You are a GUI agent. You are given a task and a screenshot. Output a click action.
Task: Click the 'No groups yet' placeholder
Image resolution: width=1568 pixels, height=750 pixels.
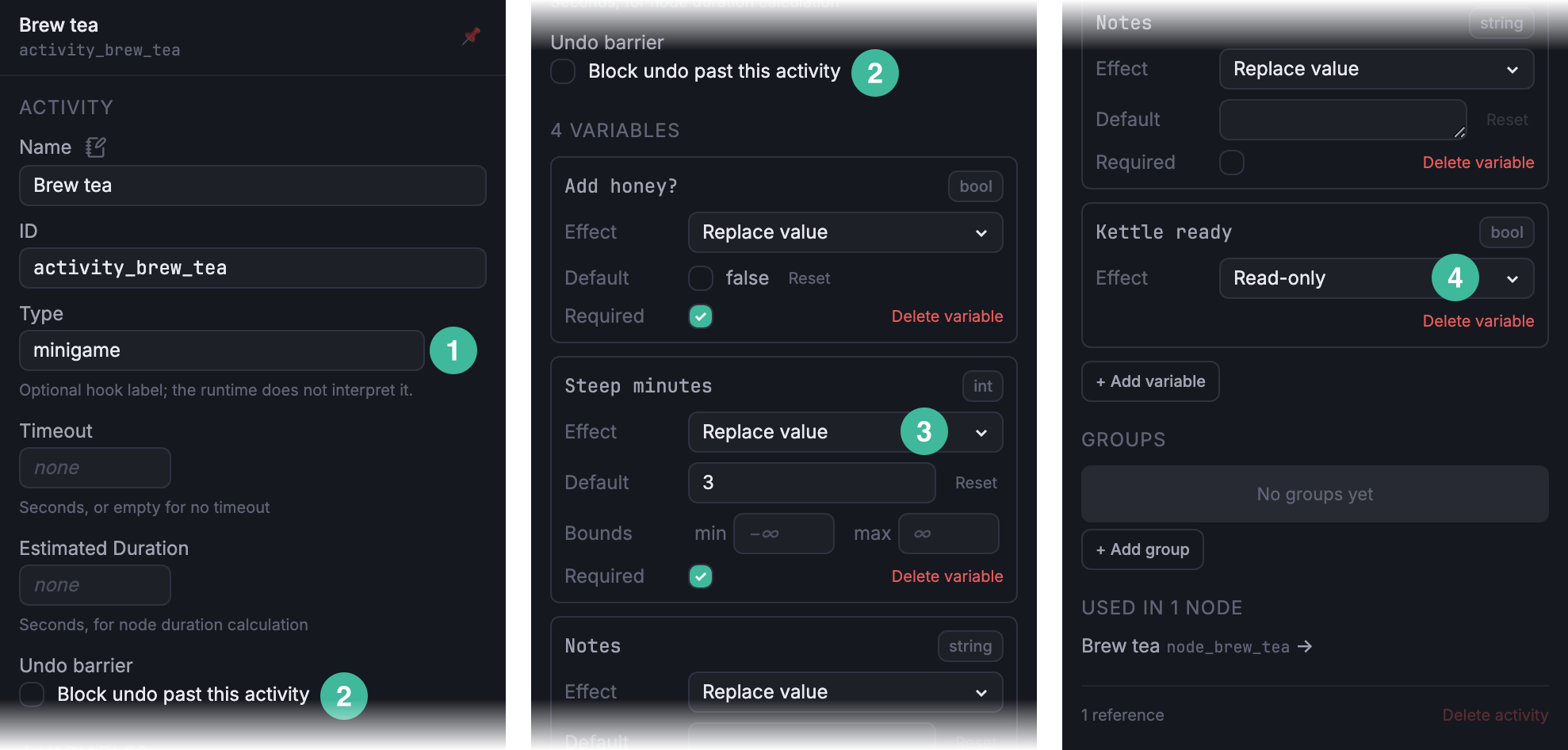pyautogui.click(x=1315, y=494)
